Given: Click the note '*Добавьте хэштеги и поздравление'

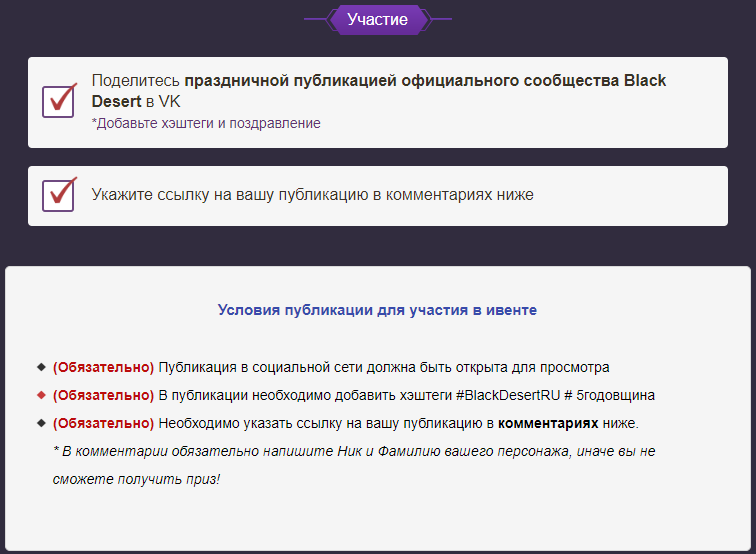Looking at the screenshot, I should (206, 123).
